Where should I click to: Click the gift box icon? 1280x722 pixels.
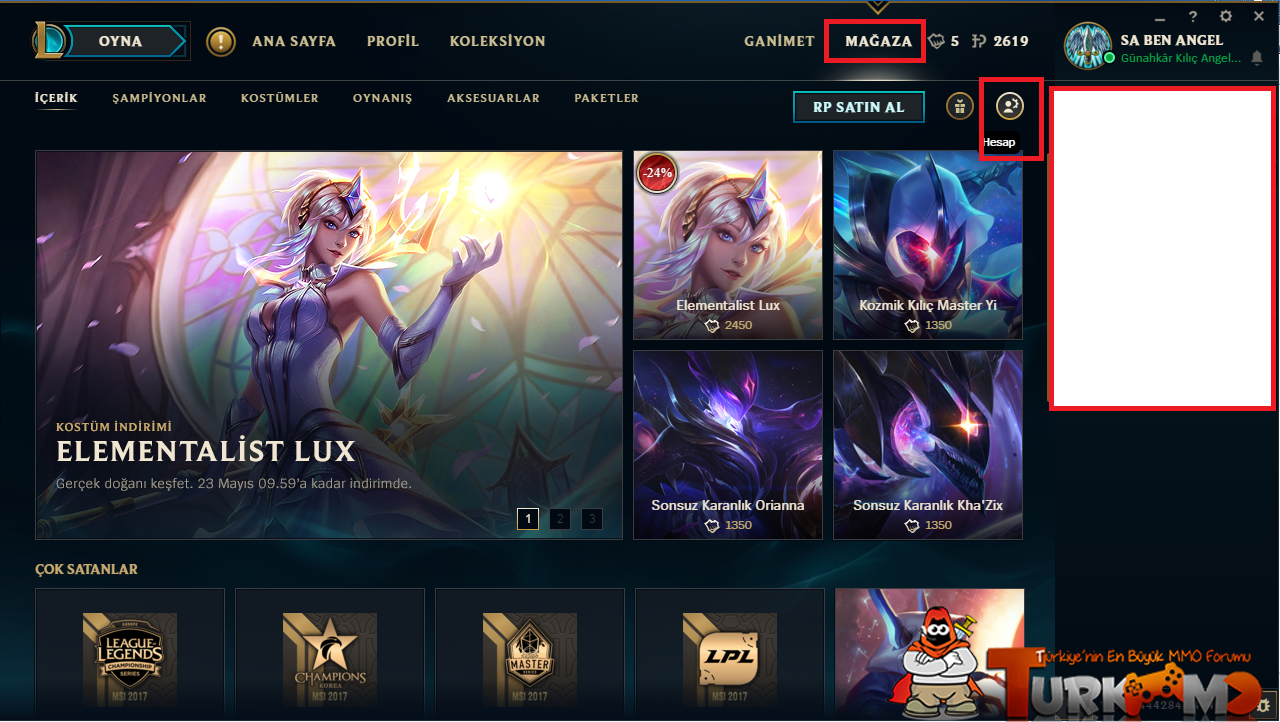960,106
